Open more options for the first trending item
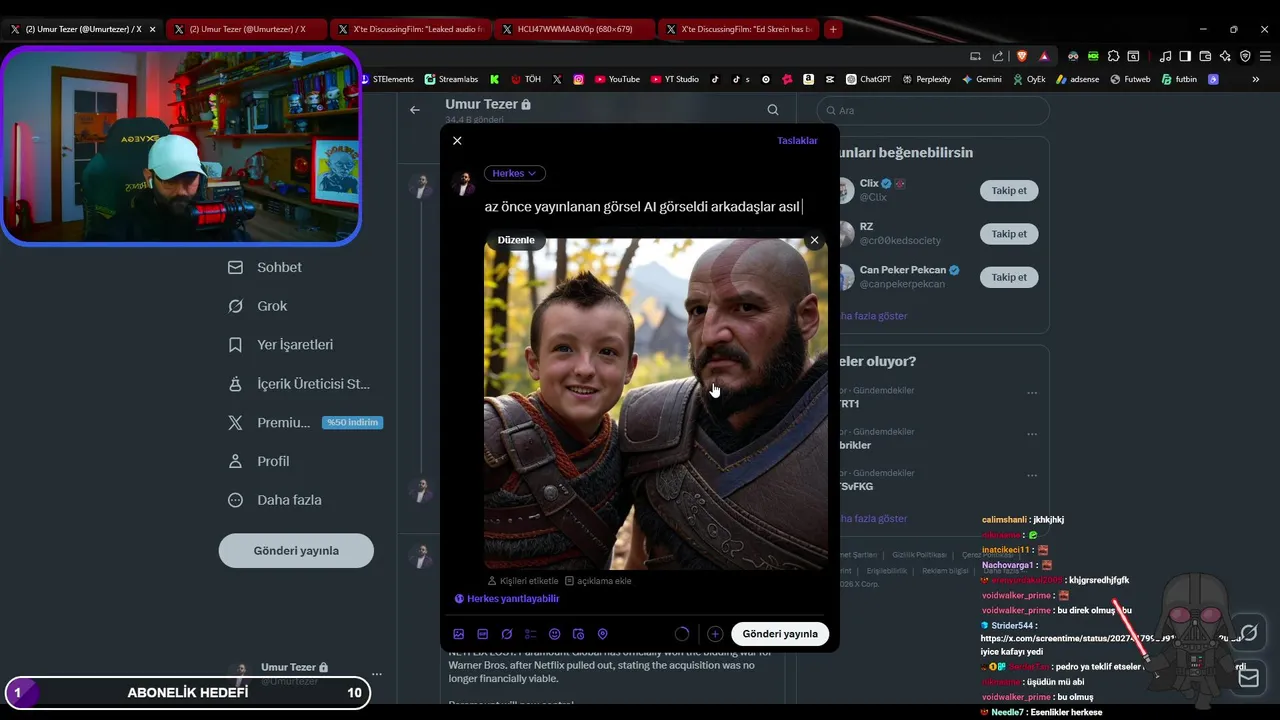The image size is (1280, 720). (1032, 392)
